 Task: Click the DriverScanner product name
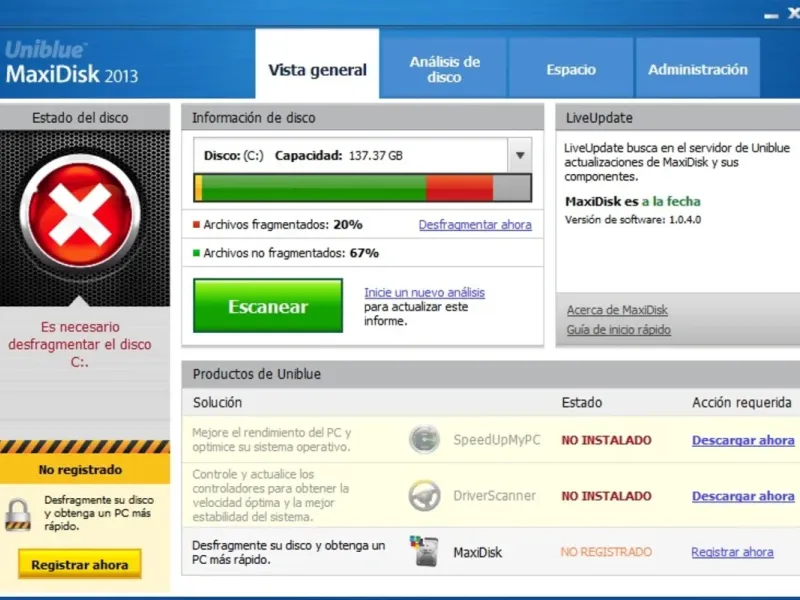click(x=494, y=495)
